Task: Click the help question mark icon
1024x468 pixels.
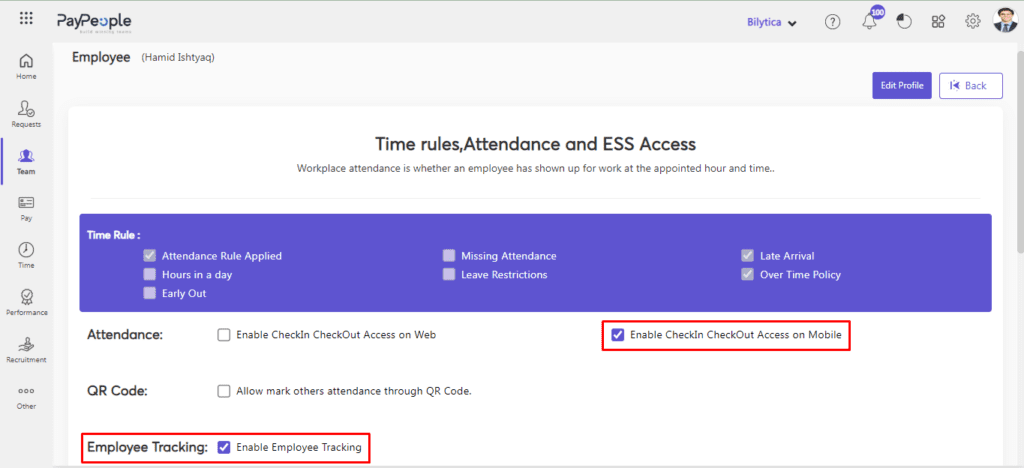Action: pos(832,22)
